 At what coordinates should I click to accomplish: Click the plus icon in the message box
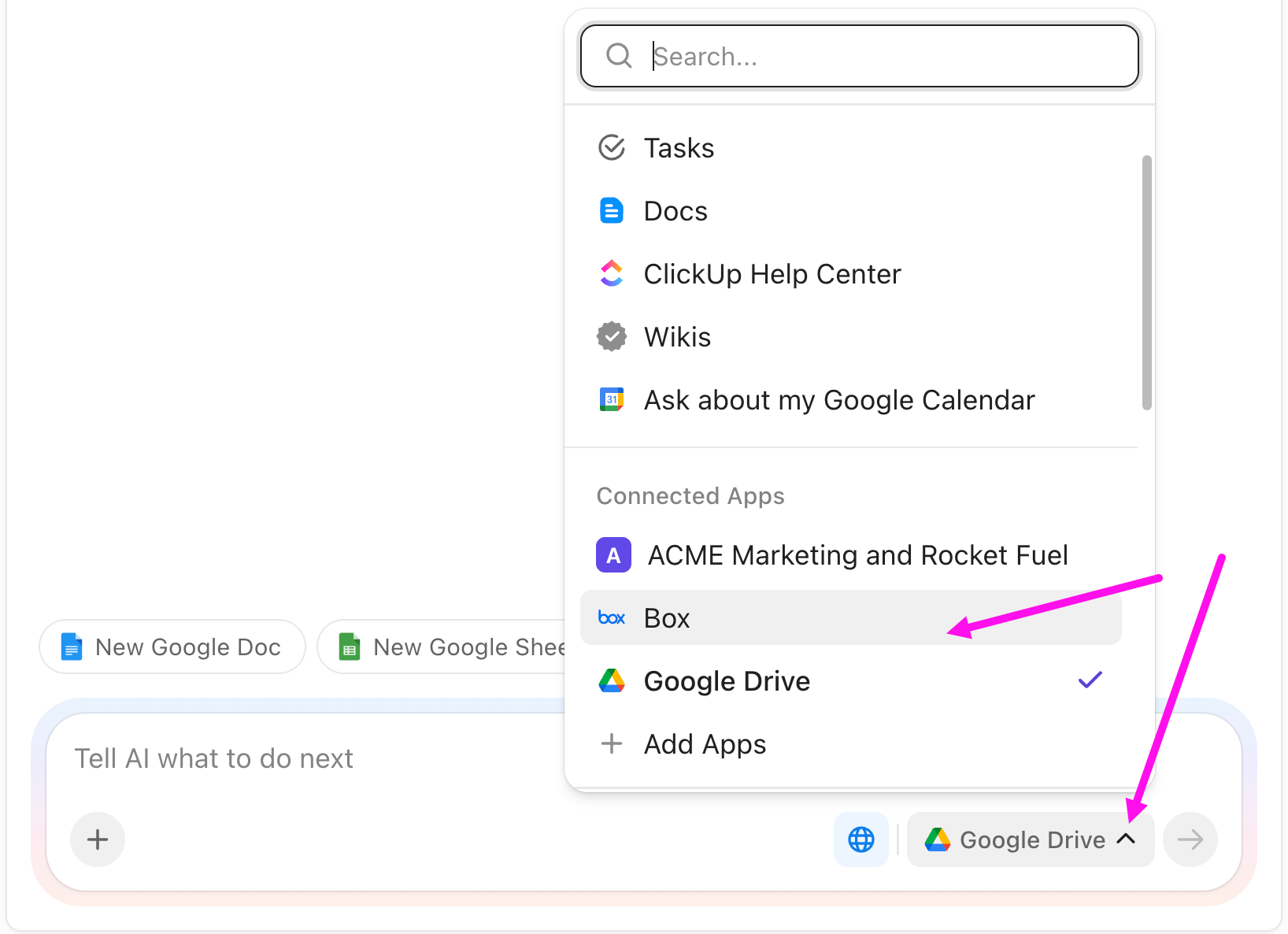97,839
